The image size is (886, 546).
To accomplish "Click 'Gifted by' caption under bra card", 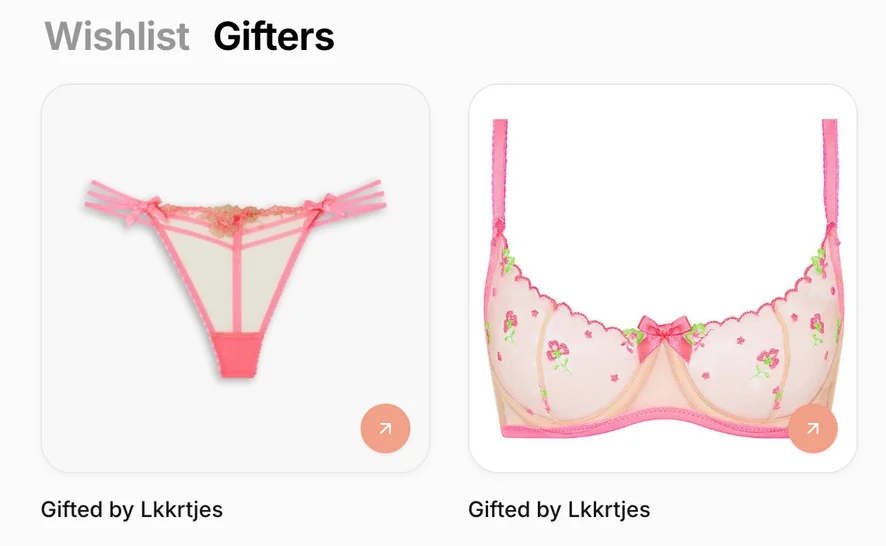I will (514, 509).
